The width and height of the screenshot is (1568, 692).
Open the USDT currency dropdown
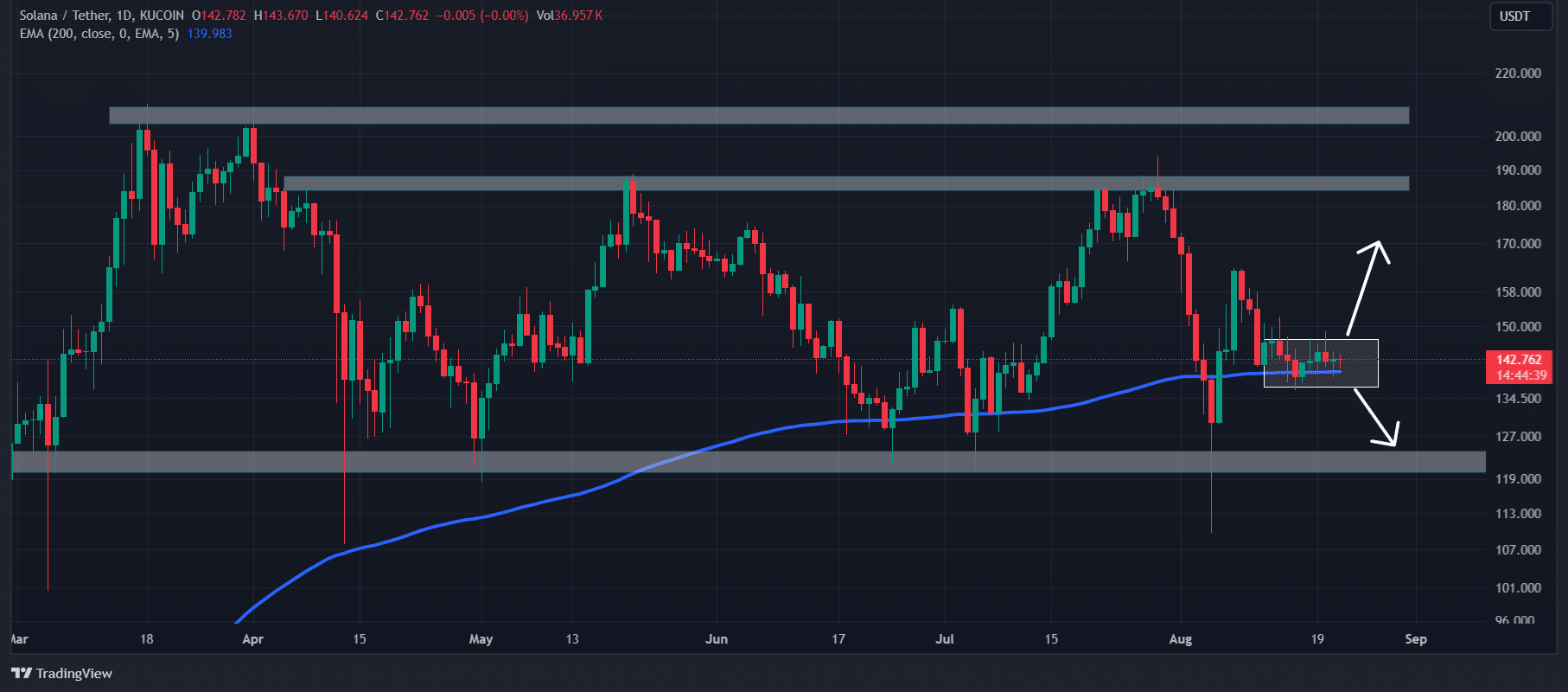click(x=1519, y=16)
